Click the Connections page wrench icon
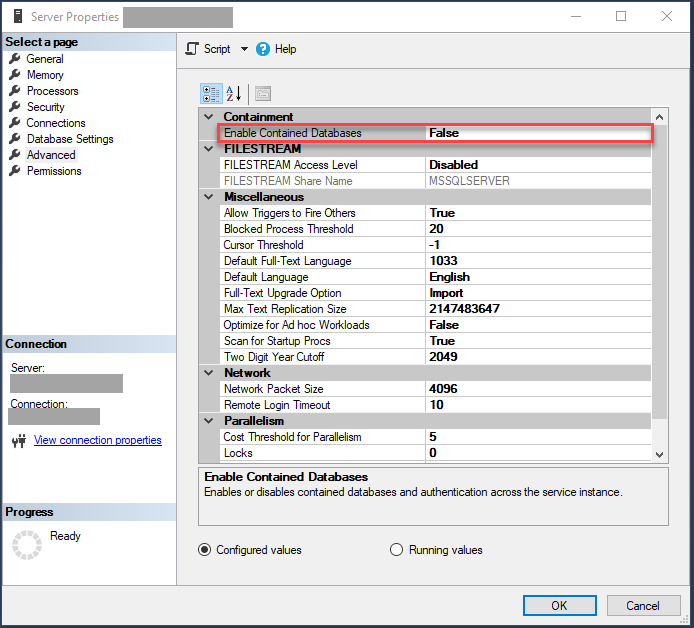Viewport: 694px width, 628px height. [15, 122]
